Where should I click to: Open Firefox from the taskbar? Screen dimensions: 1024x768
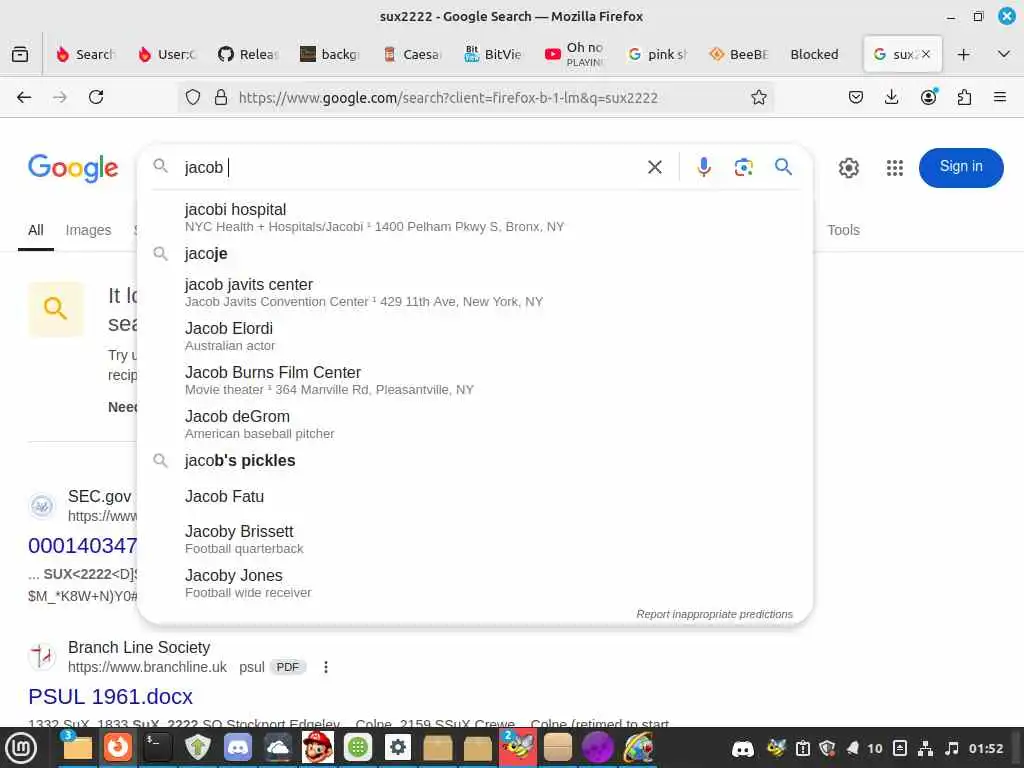(118, 747)
